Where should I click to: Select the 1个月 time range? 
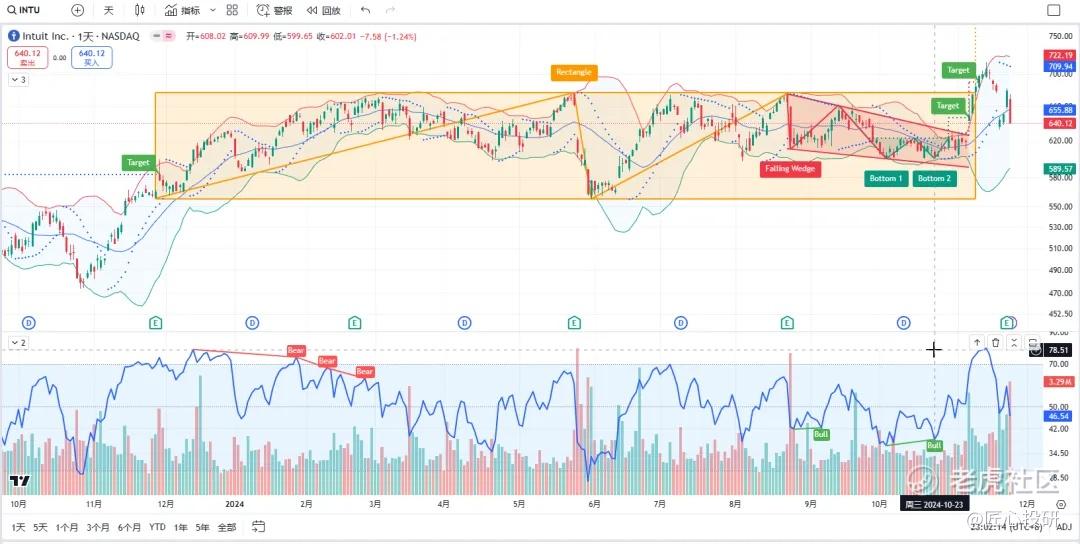[x=67, y=527]
